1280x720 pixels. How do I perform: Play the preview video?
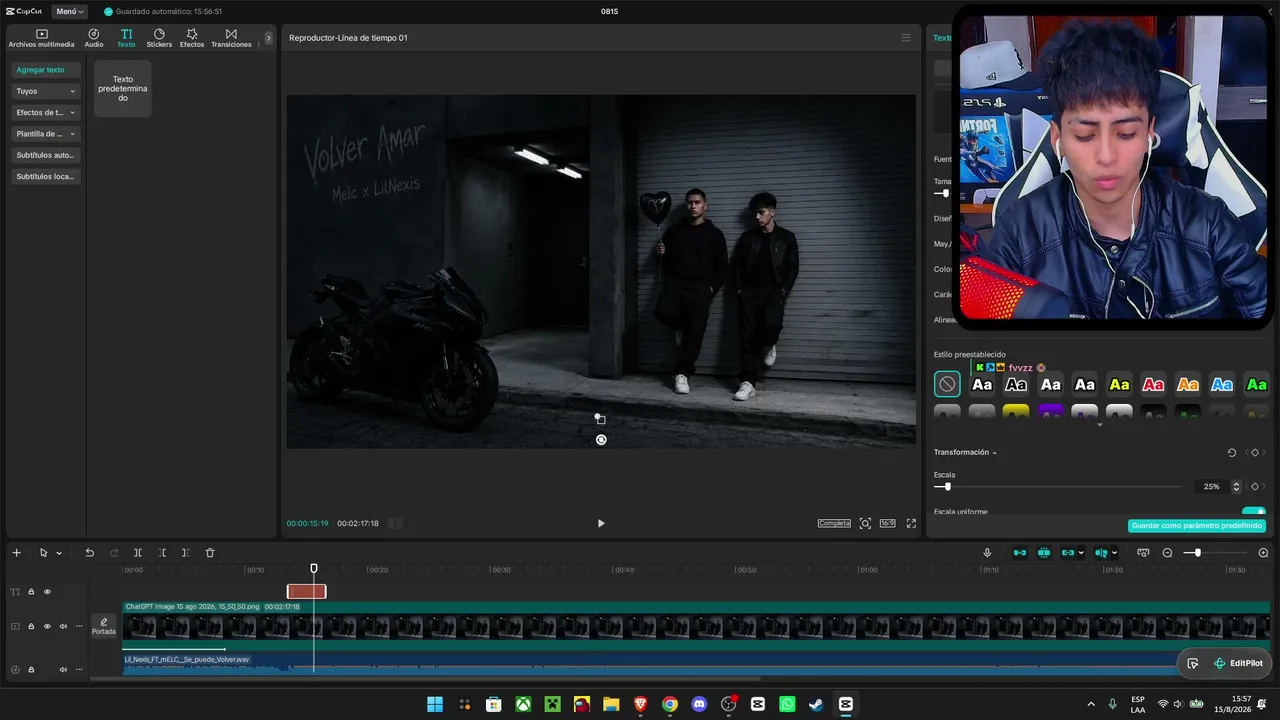click(x=601, y=523)
